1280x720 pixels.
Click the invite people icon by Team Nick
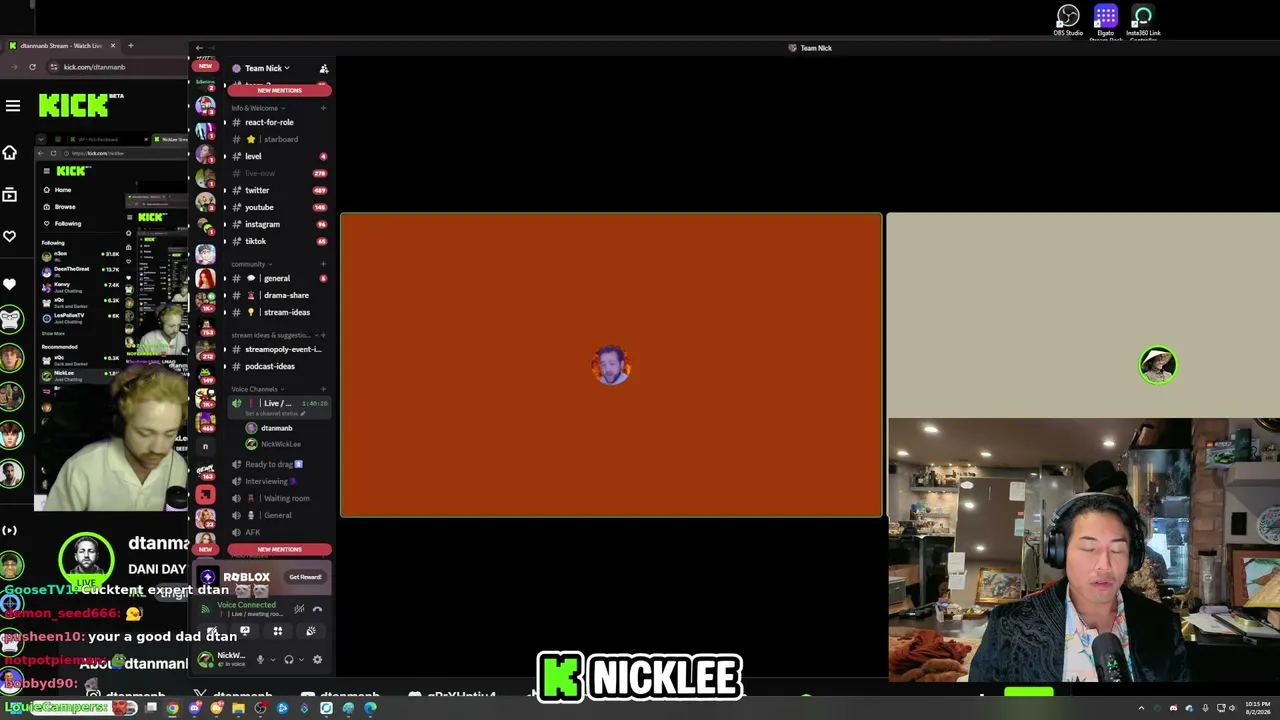(x=323, y=68)
